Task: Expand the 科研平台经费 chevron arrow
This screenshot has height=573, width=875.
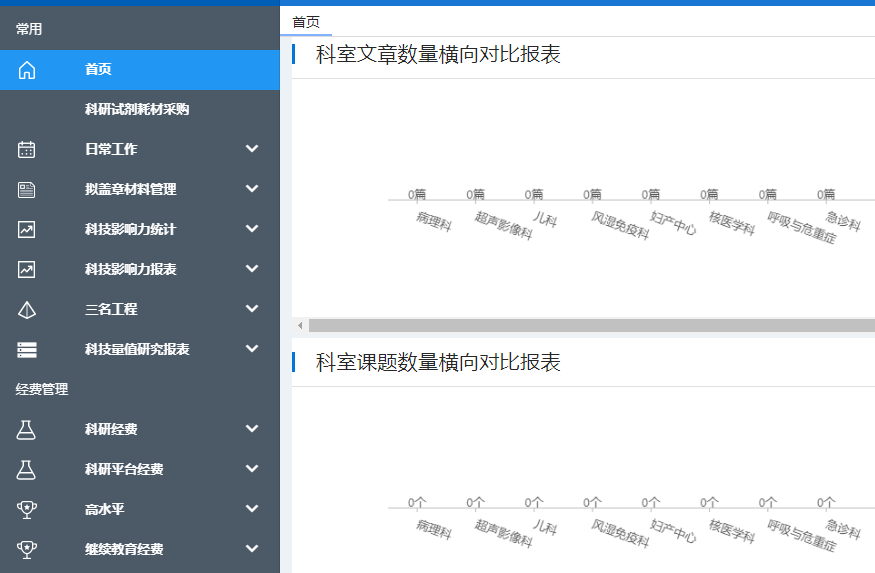Action: 252,469
